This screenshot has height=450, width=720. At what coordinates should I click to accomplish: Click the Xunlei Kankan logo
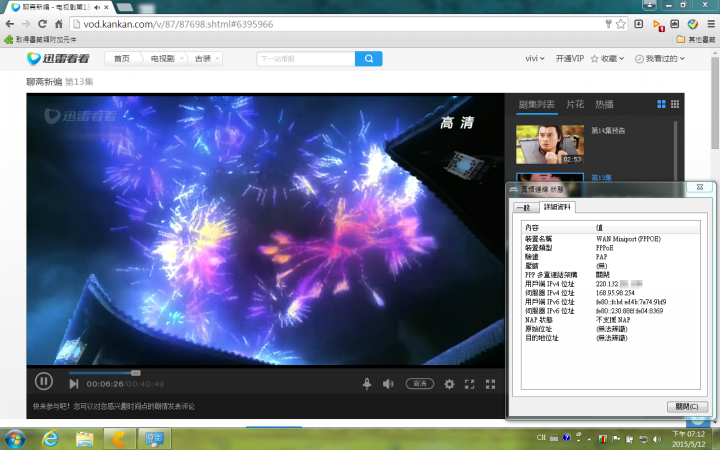click(58, 58)
